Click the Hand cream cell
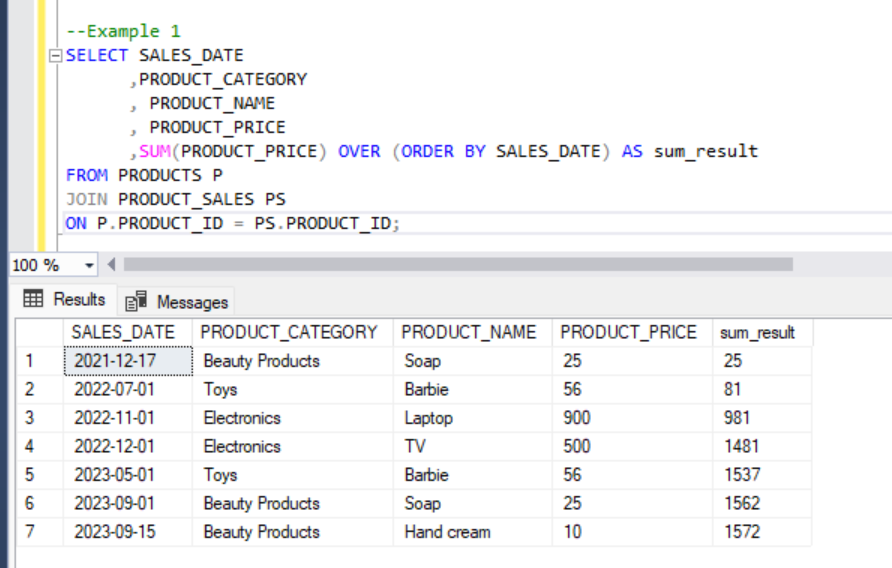892x568 pixels. 447,532
